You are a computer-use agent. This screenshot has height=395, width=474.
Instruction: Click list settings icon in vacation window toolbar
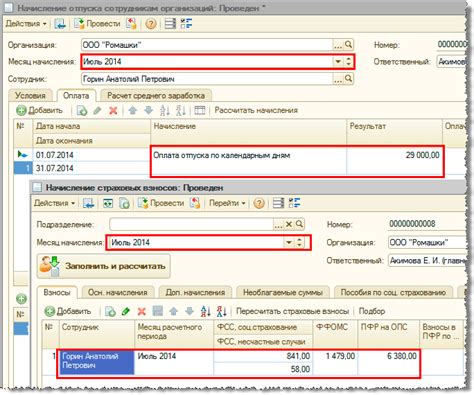click(170, 24)
